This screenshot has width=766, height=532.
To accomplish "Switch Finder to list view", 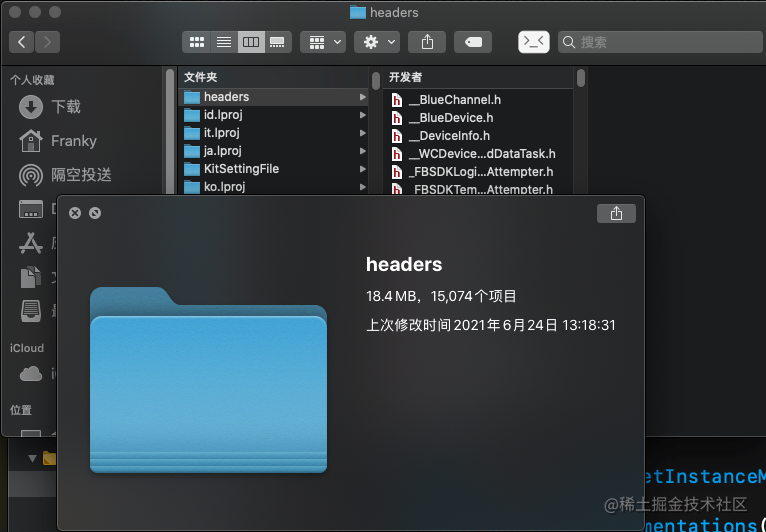I will 224,42.
